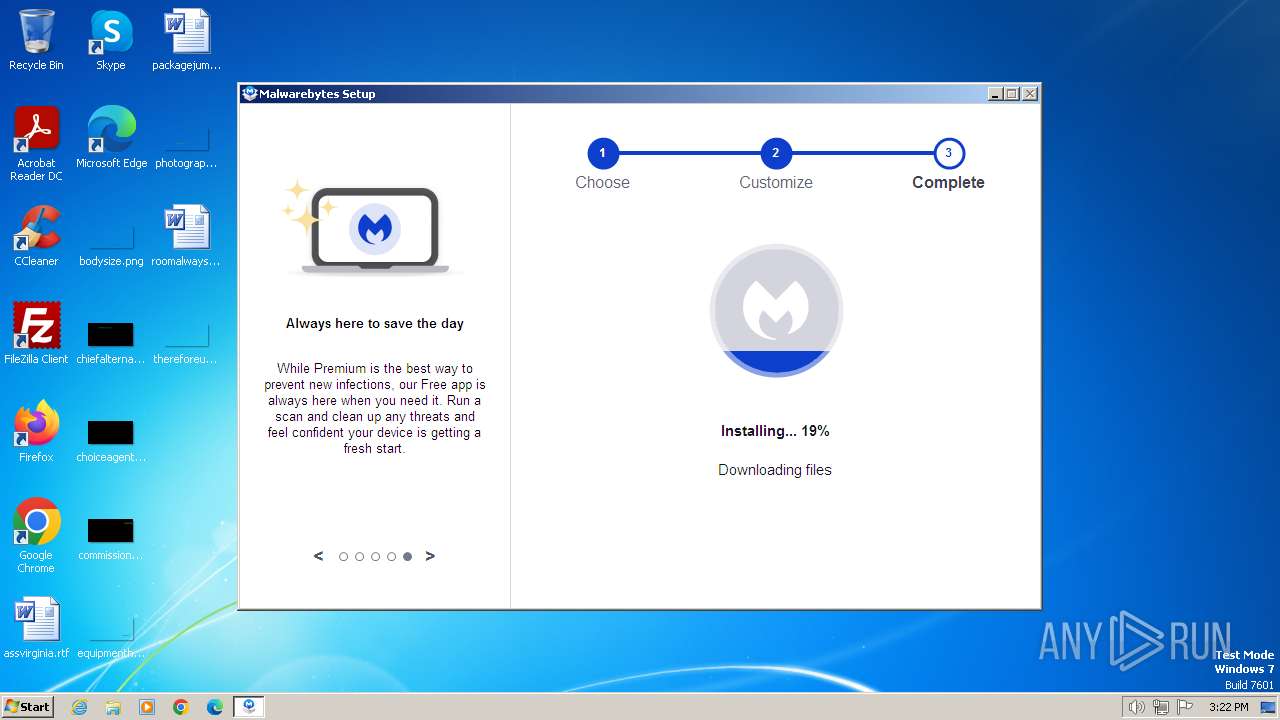This screenshot has height=720, width=1280.
Task: Close the Malwarebytes Setup window
Action: (x=1030, y=94)
